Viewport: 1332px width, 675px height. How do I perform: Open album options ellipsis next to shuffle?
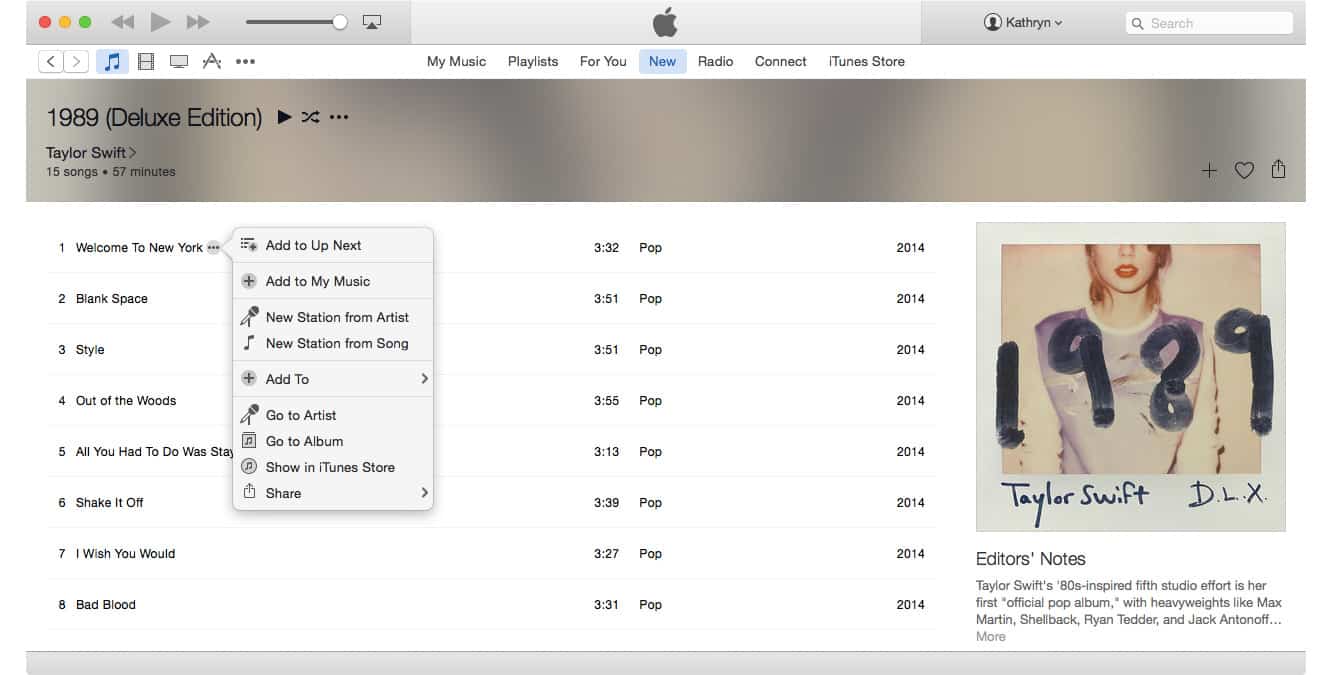pyautogui.click(x=339, y=118)
